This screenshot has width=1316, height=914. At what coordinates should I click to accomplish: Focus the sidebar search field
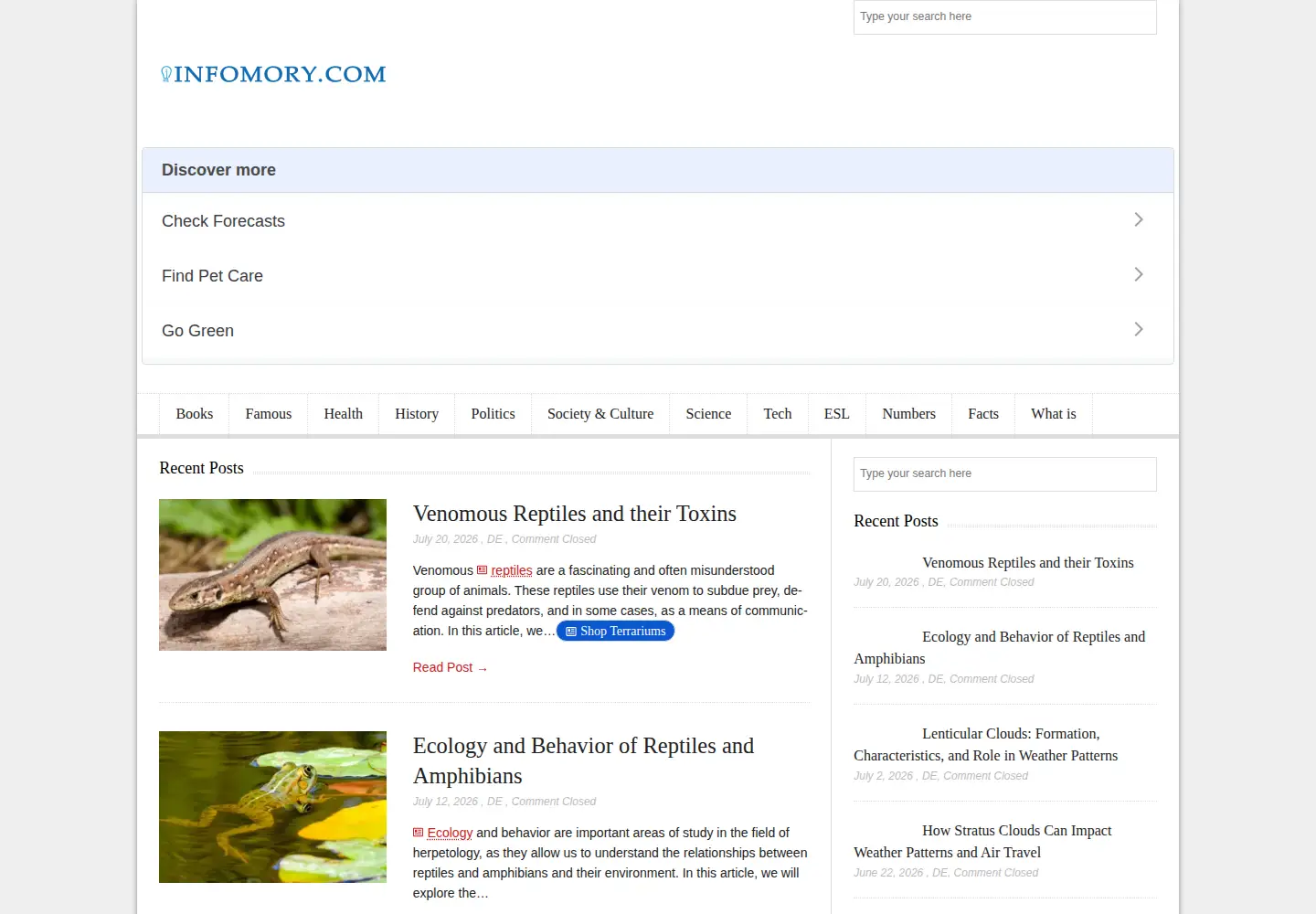point(1005,474)
